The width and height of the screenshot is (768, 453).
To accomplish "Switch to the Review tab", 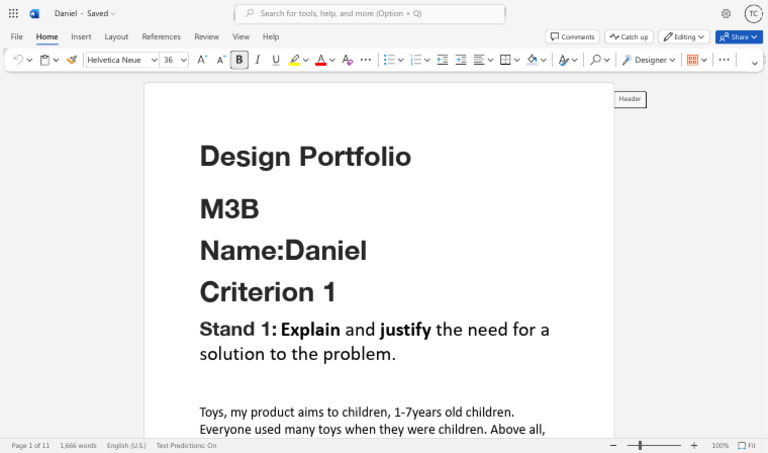I will pyautogui.click(x=206, y=37).
